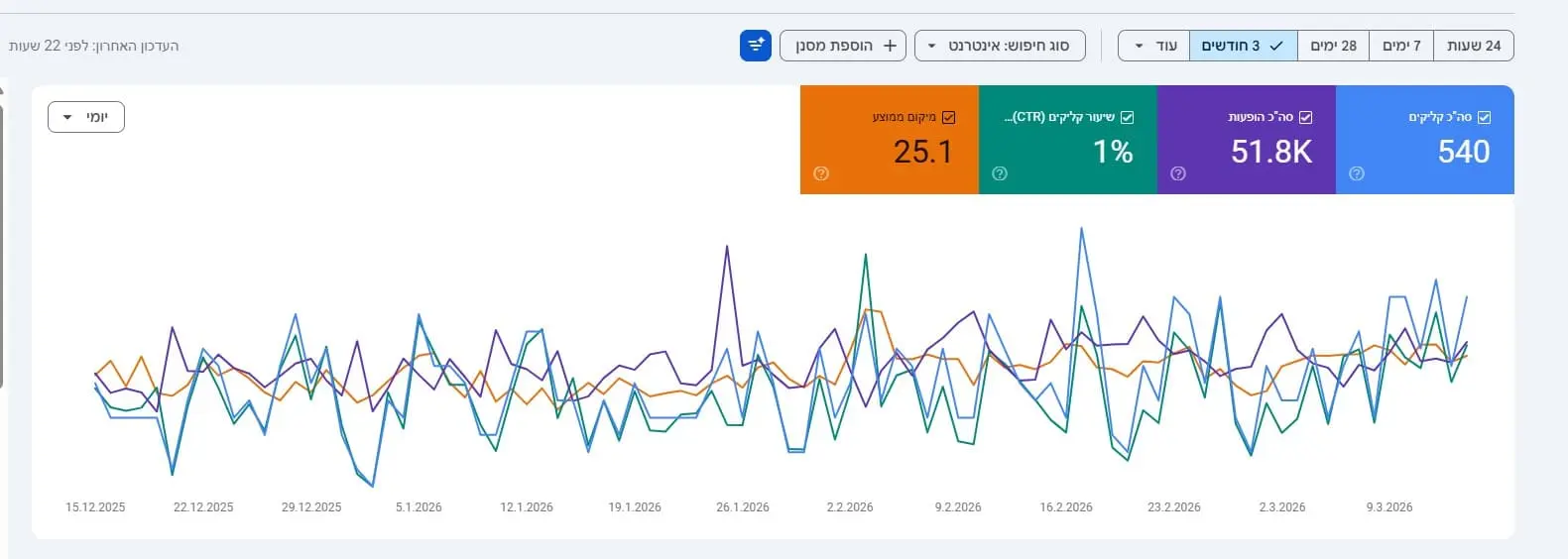This screenshot has height=559, width=1568.
Task: Click the 16.2.2026 axis date
Action: coord(1066,507)
